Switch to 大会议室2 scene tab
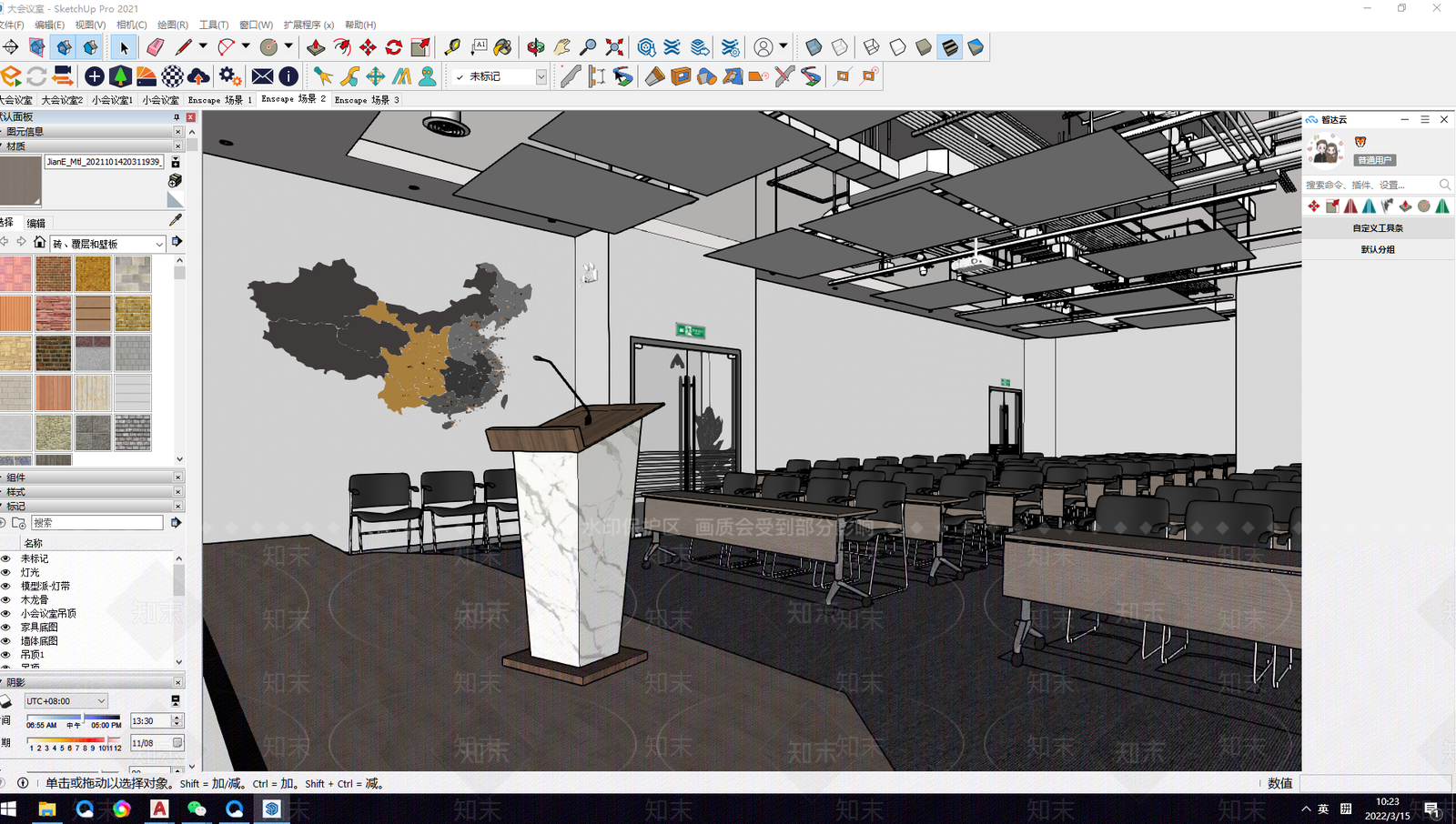 coord(62,100)
